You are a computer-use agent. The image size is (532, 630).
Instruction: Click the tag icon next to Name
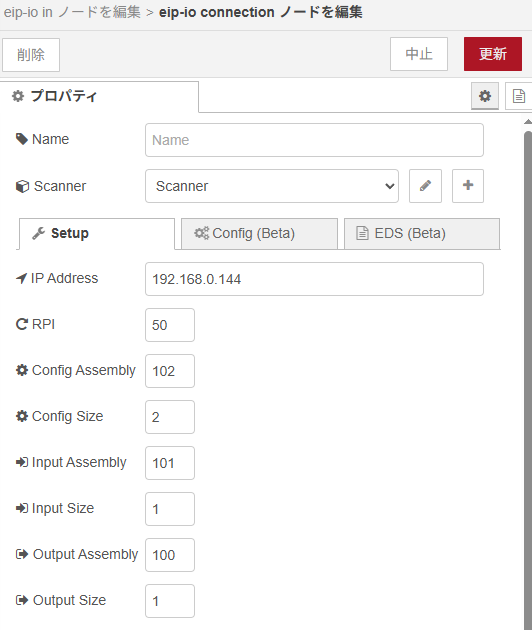click(22, 139)
